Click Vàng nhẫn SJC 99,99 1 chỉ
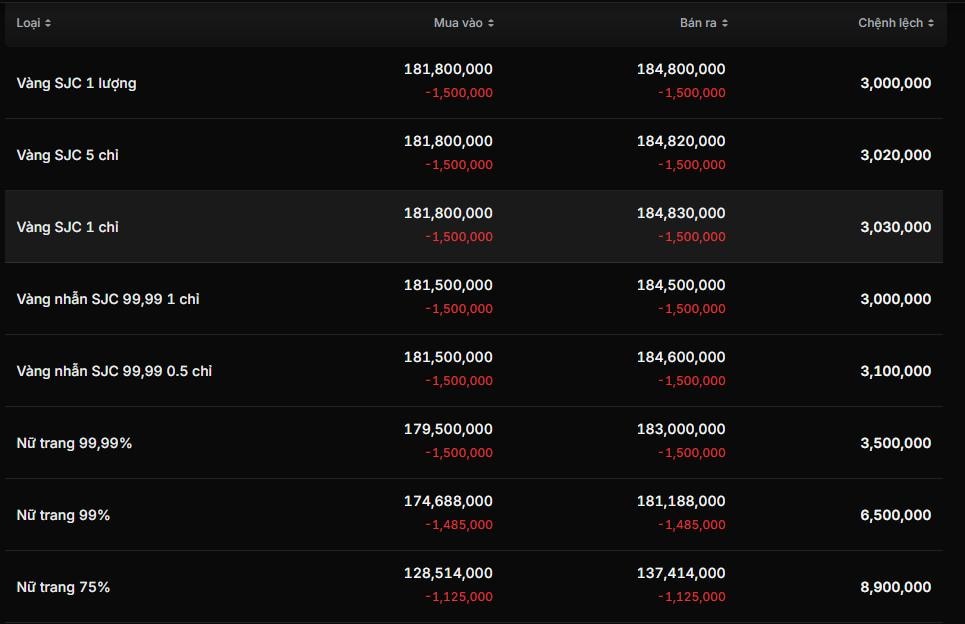The width and height of the screenshot is (965, 624). point(108,299)
